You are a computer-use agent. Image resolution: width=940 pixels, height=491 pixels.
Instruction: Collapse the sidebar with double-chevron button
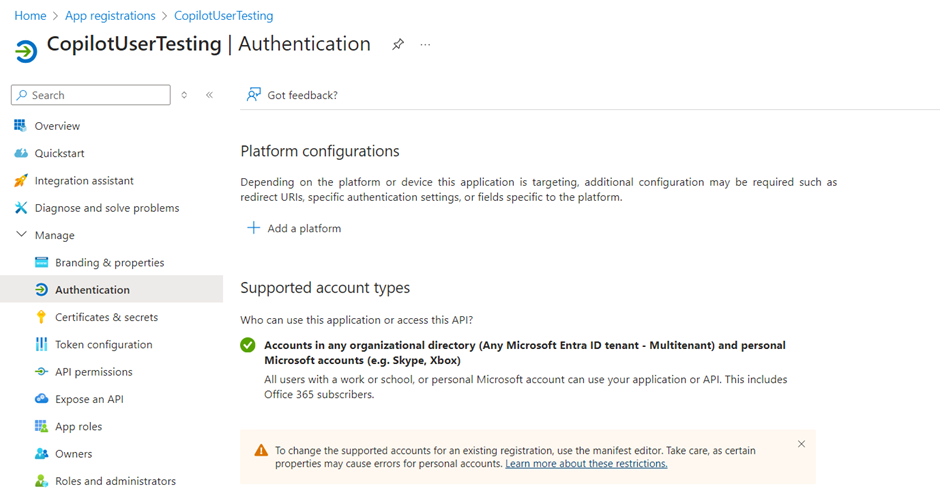[x=209, y=95]
